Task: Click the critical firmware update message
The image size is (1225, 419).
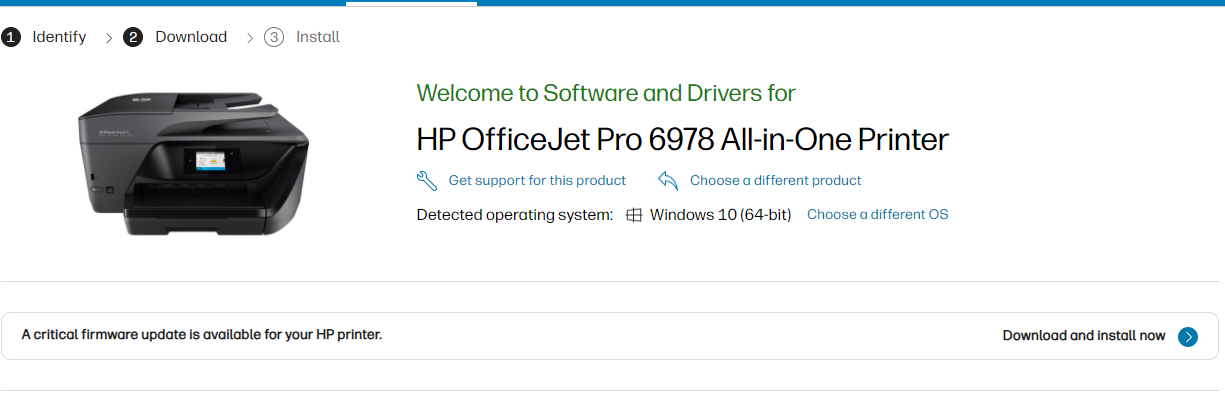Action: click(202, 335)
